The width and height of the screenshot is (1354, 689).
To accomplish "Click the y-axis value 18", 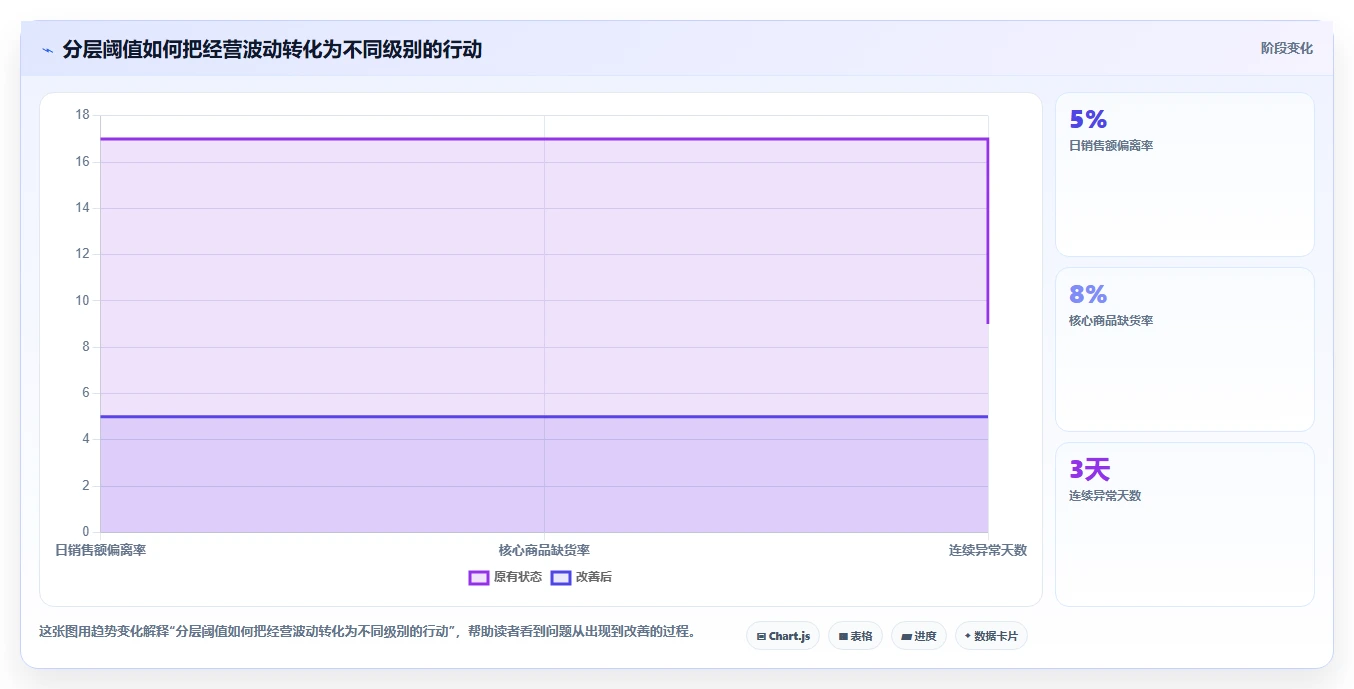I will click(83, 115).
